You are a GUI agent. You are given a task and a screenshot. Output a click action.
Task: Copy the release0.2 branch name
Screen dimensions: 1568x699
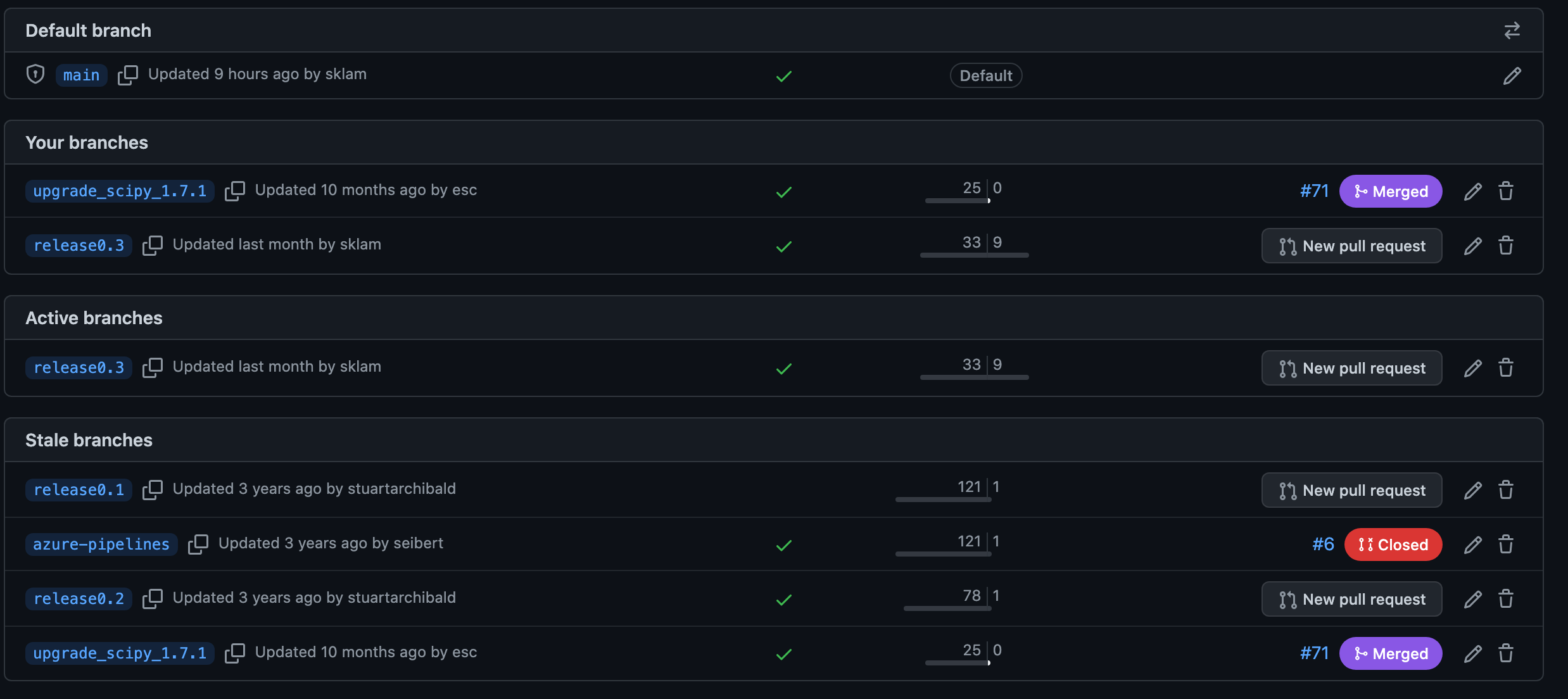click(x=153, y=598)
